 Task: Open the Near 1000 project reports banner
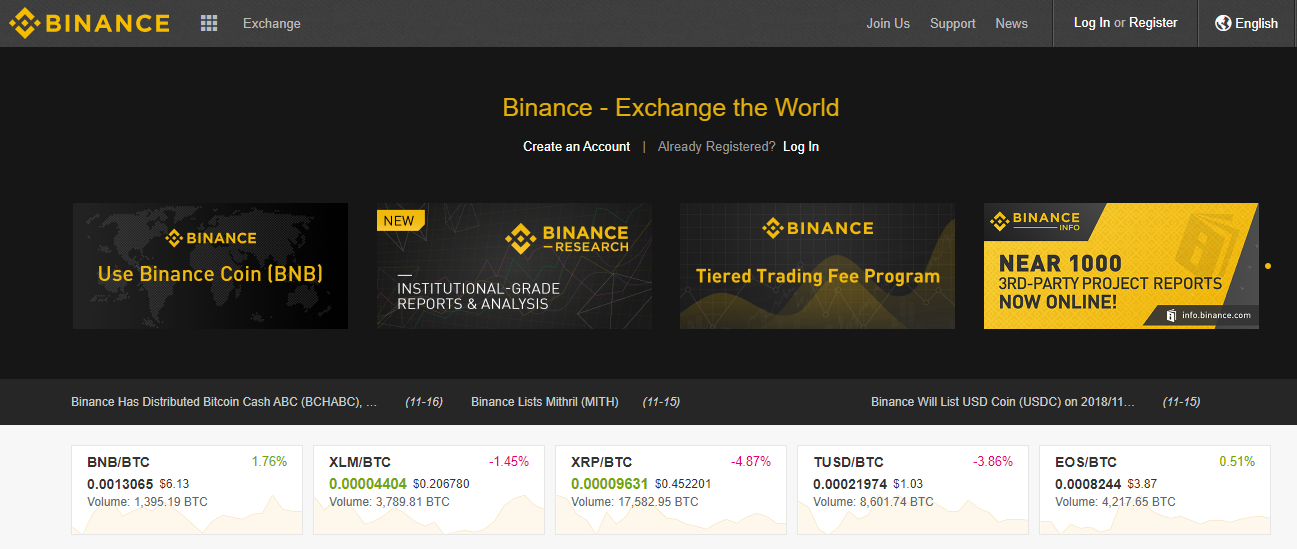[x=1121, y=266]
